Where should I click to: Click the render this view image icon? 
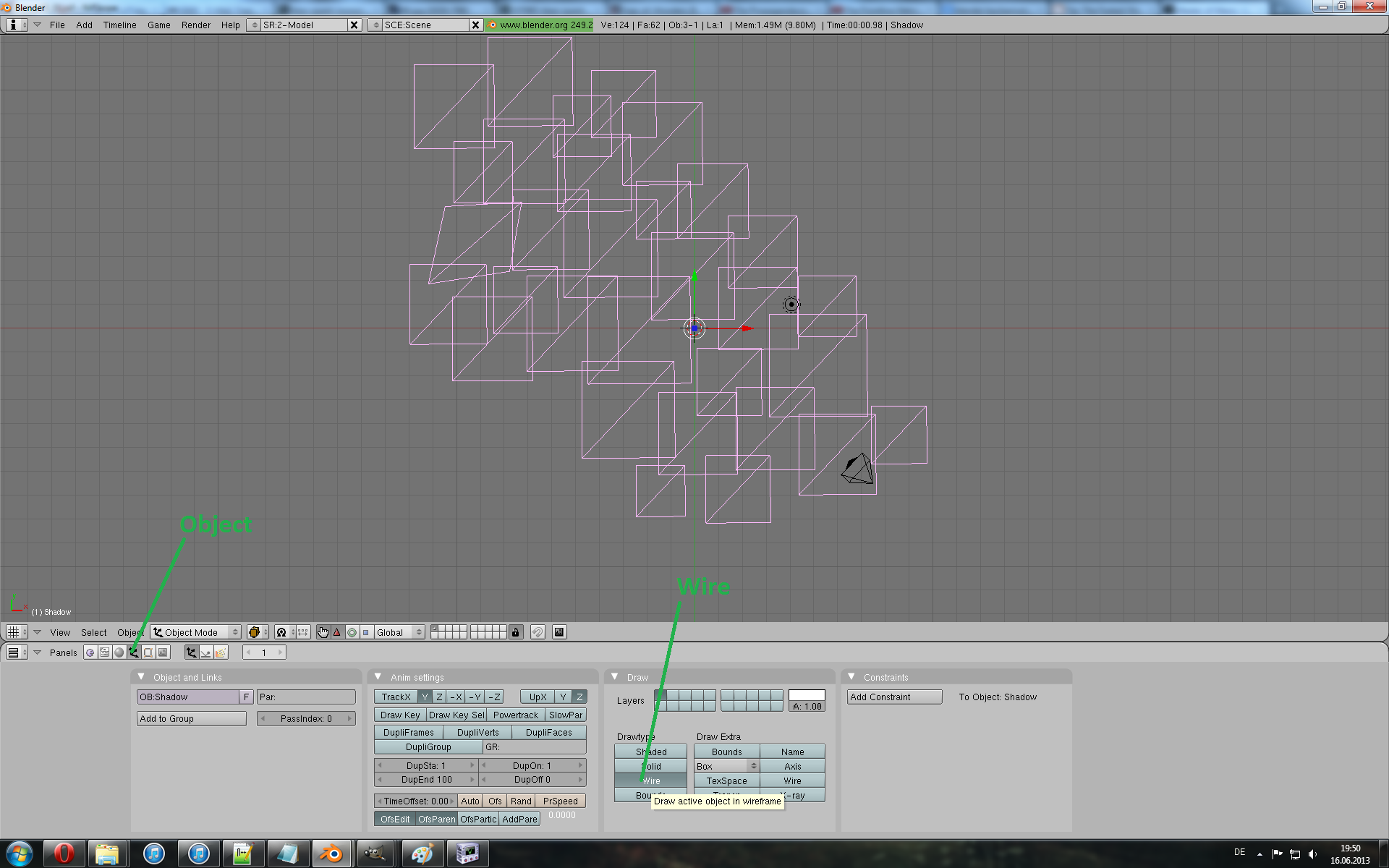(559, 632)
